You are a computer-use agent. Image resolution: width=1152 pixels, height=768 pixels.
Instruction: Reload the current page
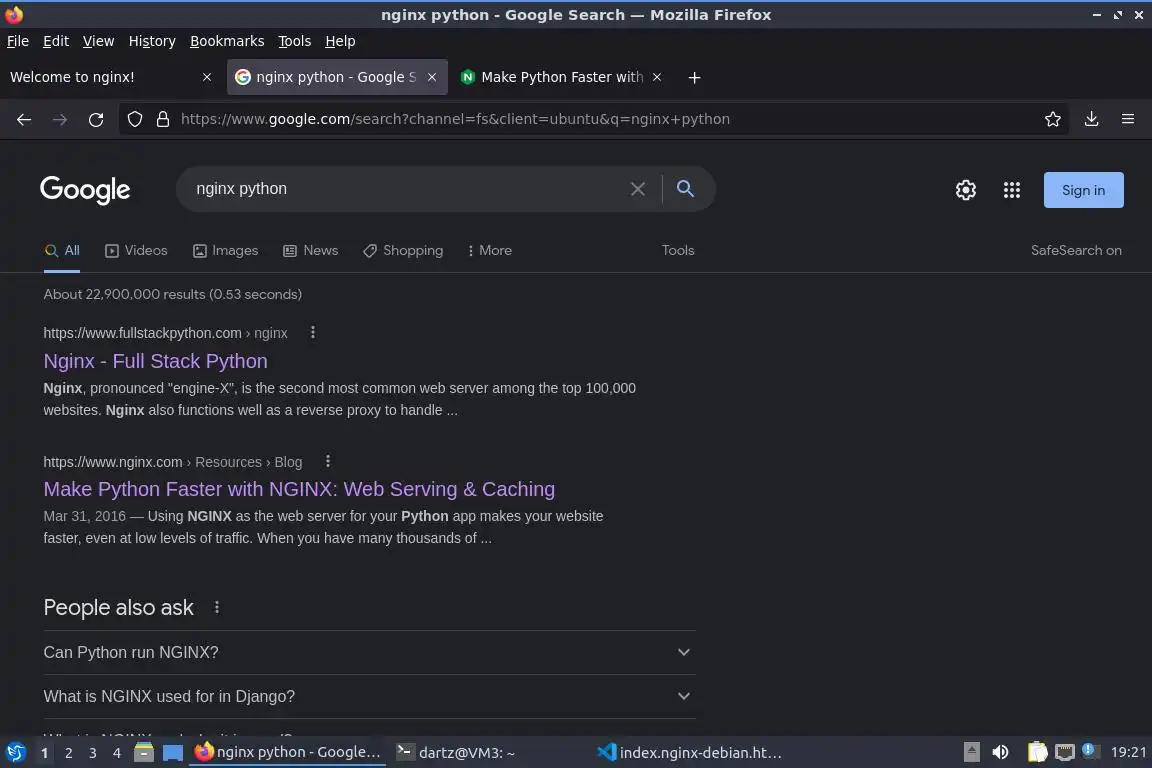[96, 119]
